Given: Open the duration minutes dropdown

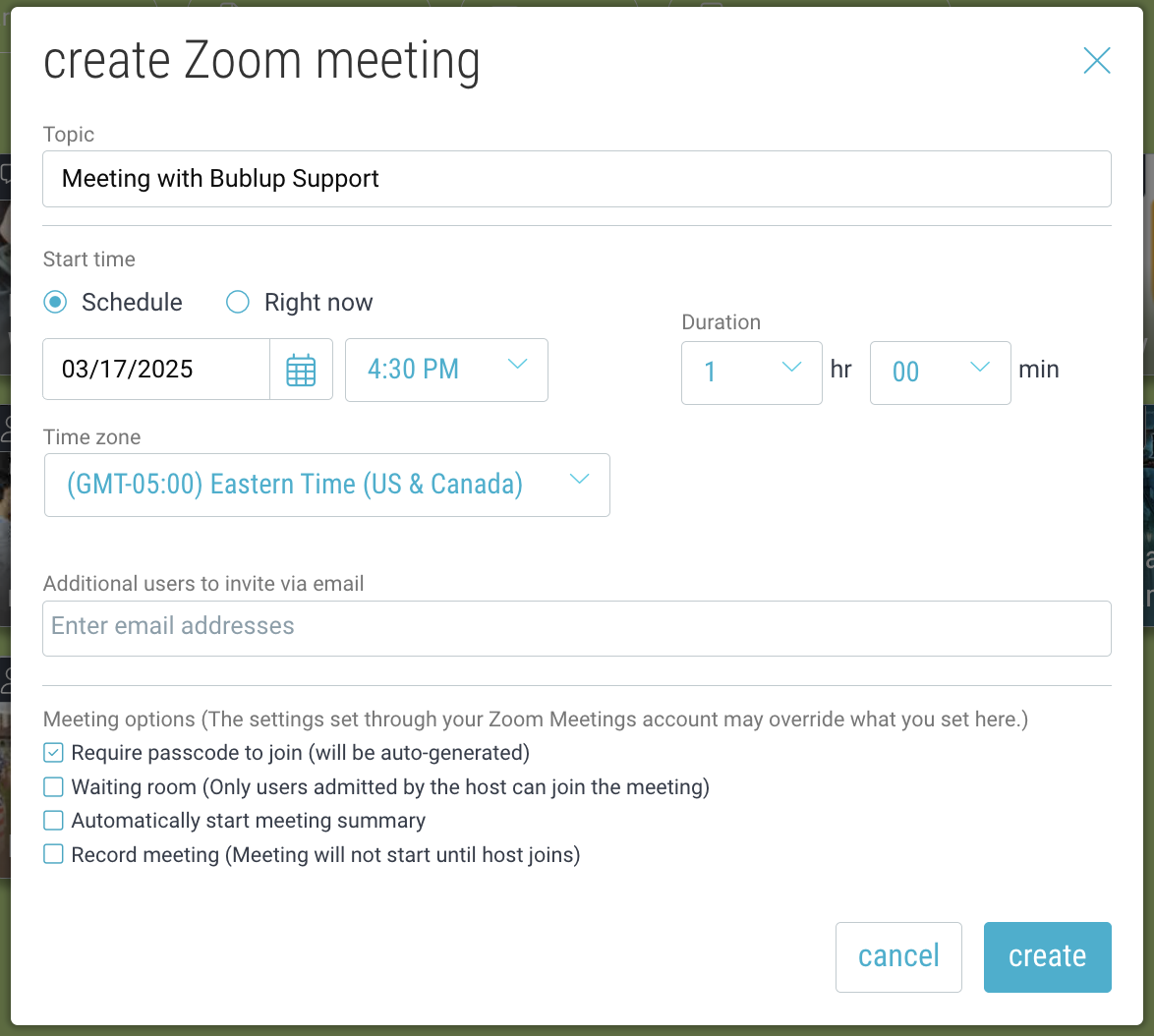Looking at the screenshot, I should tap(940, 374).
